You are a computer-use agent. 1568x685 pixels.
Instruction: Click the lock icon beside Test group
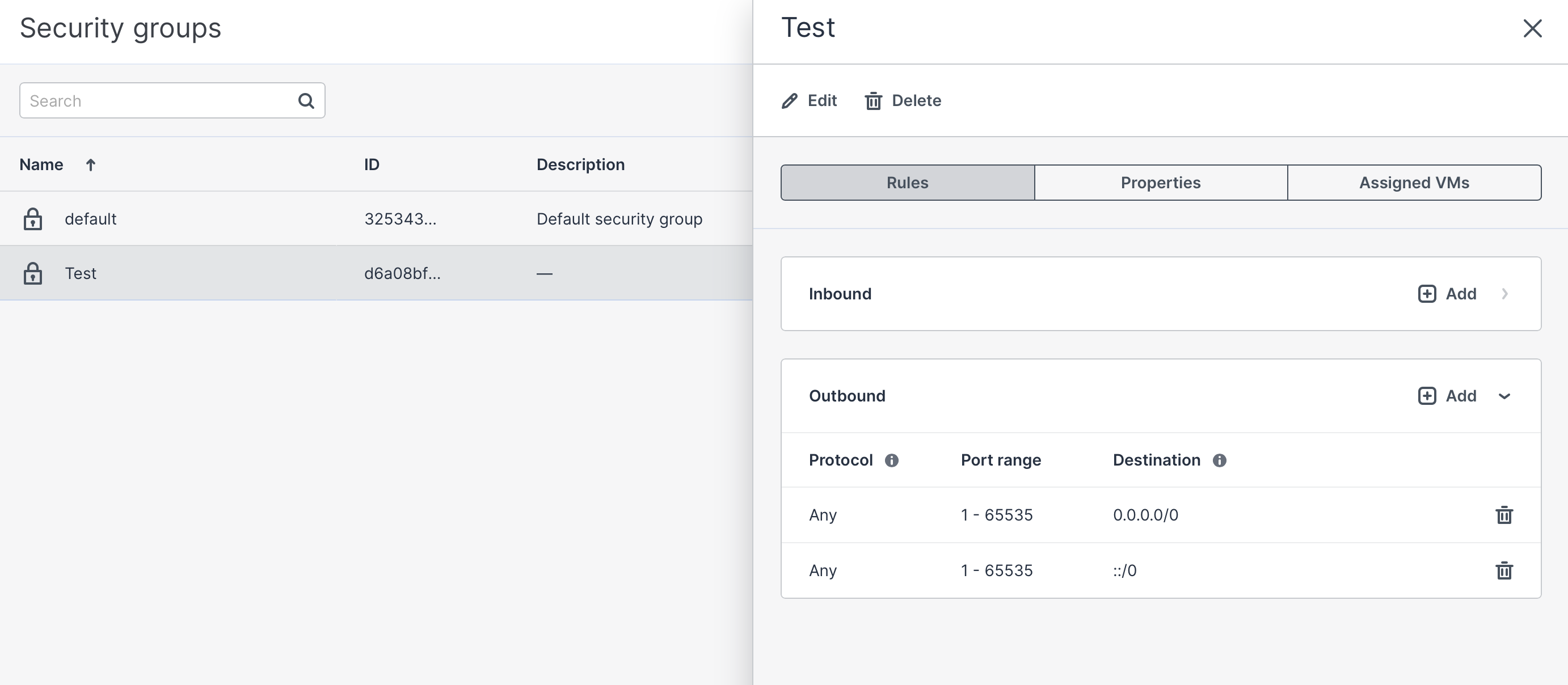[x=33, y=274]
